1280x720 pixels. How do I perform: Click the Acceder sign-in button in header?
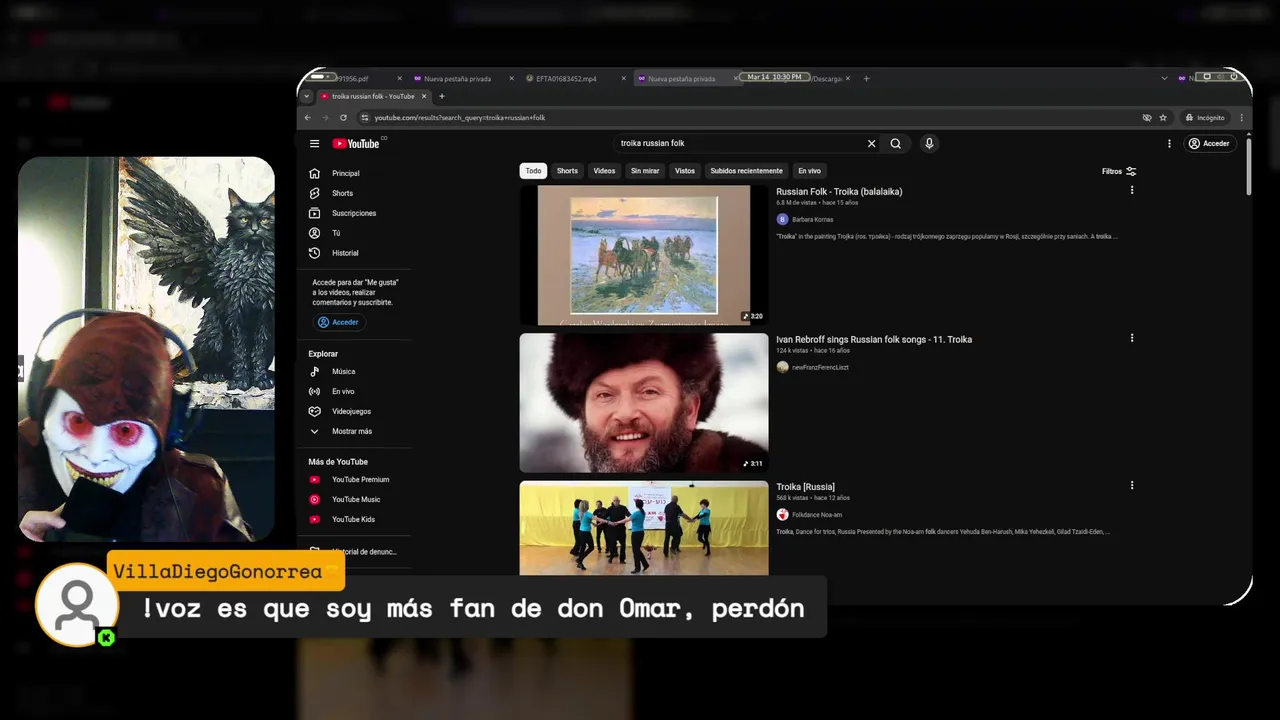pyautogui.click(x=1208, y=143)
